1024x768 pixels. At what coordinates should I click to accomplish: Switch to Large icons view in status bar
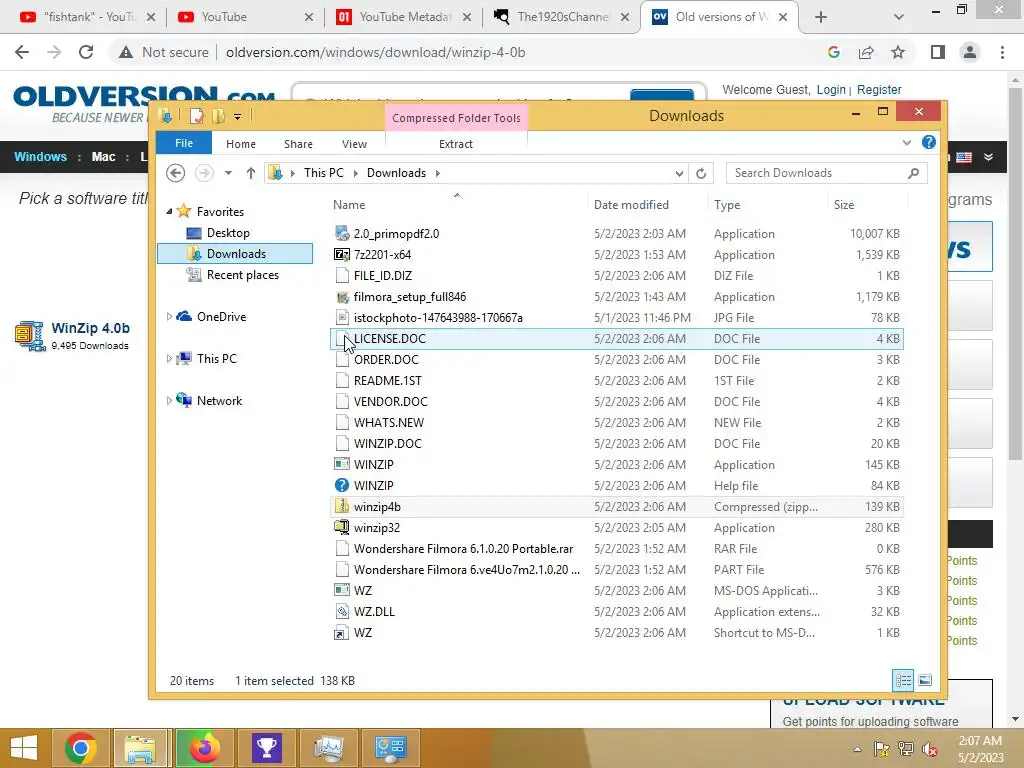pyautogui.click(x=925, y=680)
